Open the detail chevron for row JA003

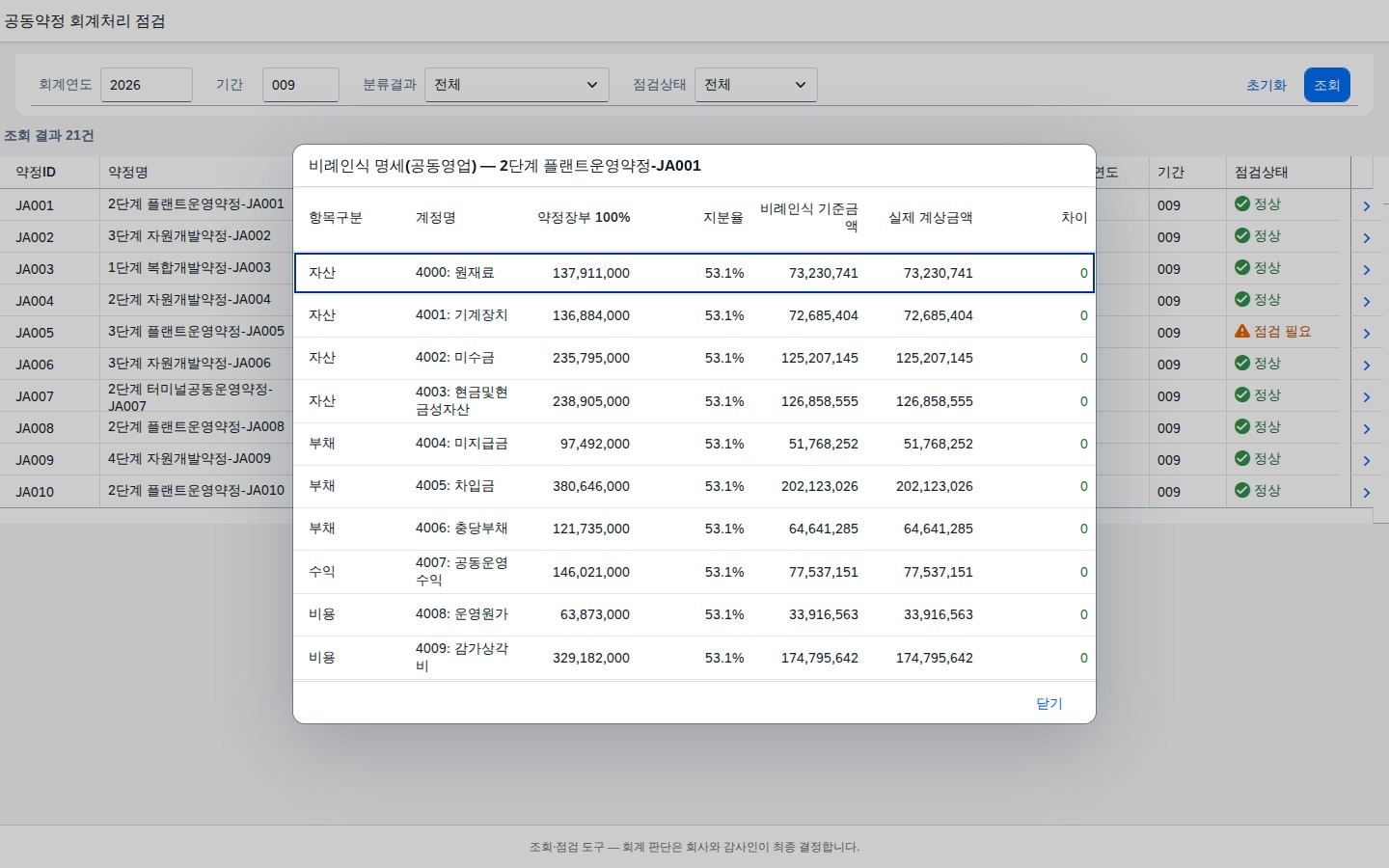[x=1366, y=270]
